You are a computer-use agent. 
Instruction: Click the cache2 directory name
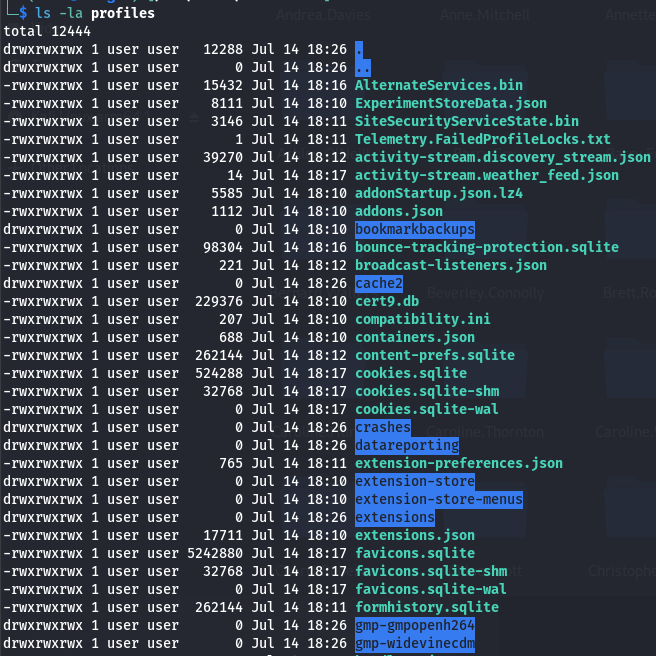coord(379,283)
